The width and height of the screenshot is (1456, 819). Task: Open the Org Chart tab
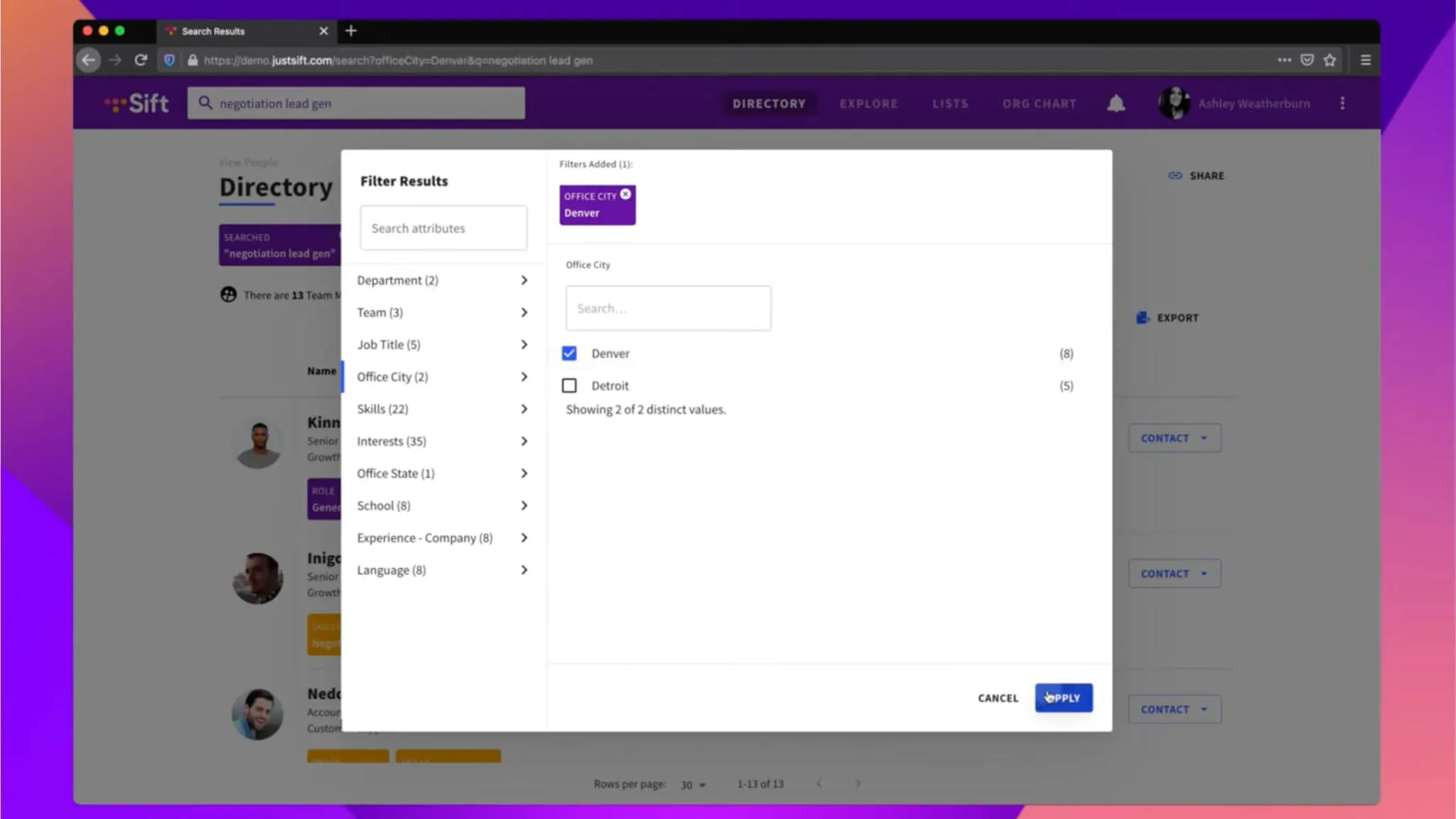point(1039,104)
